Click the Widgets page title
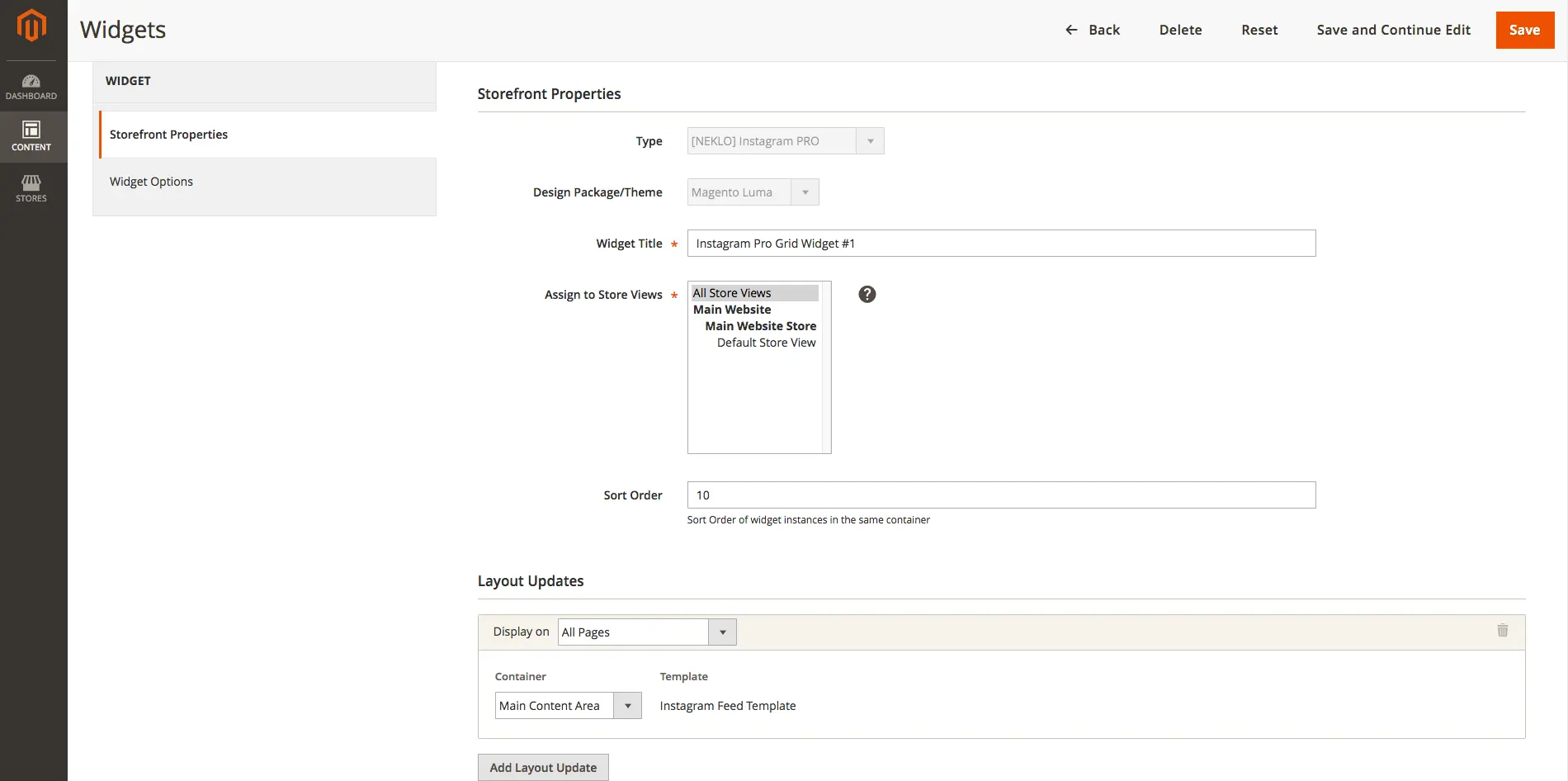This screenshot has height=781, width=1568. point(123,30)
